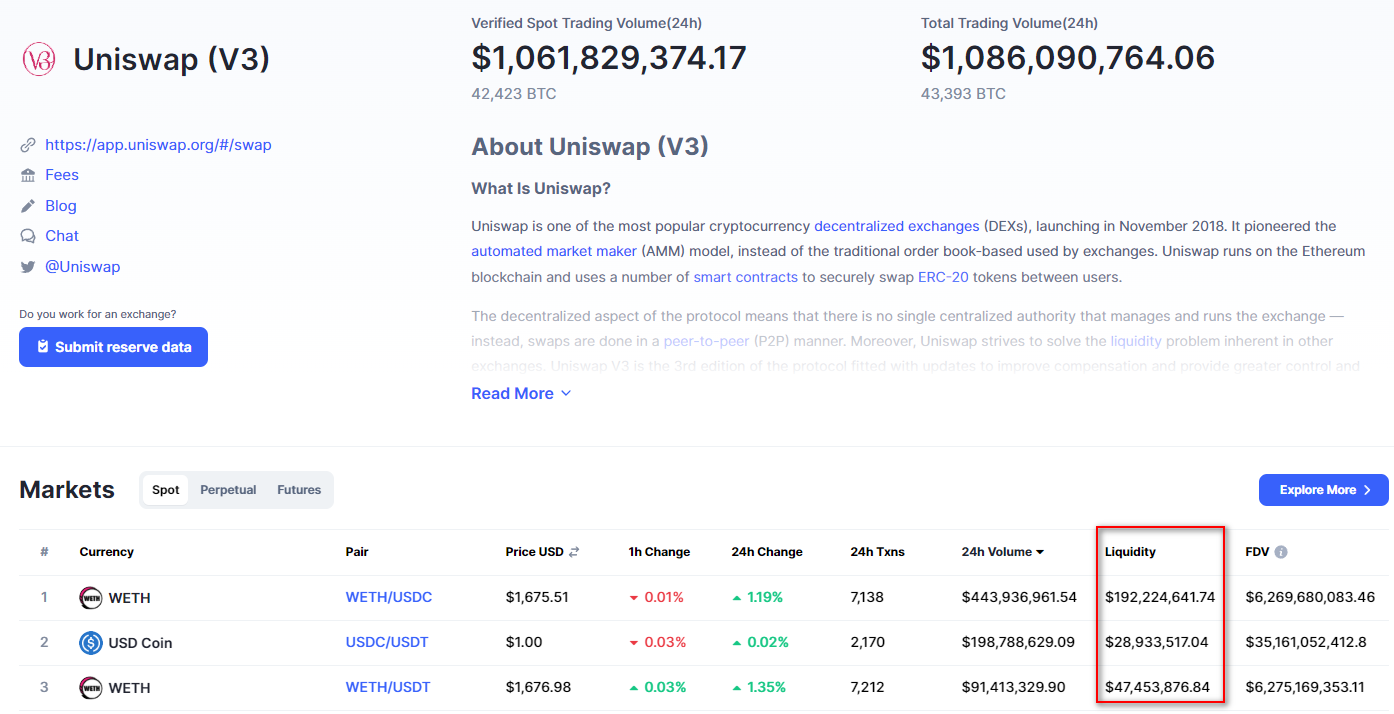Click the FDV column header
This screenshot has width=1394, height=714.
1258,552
